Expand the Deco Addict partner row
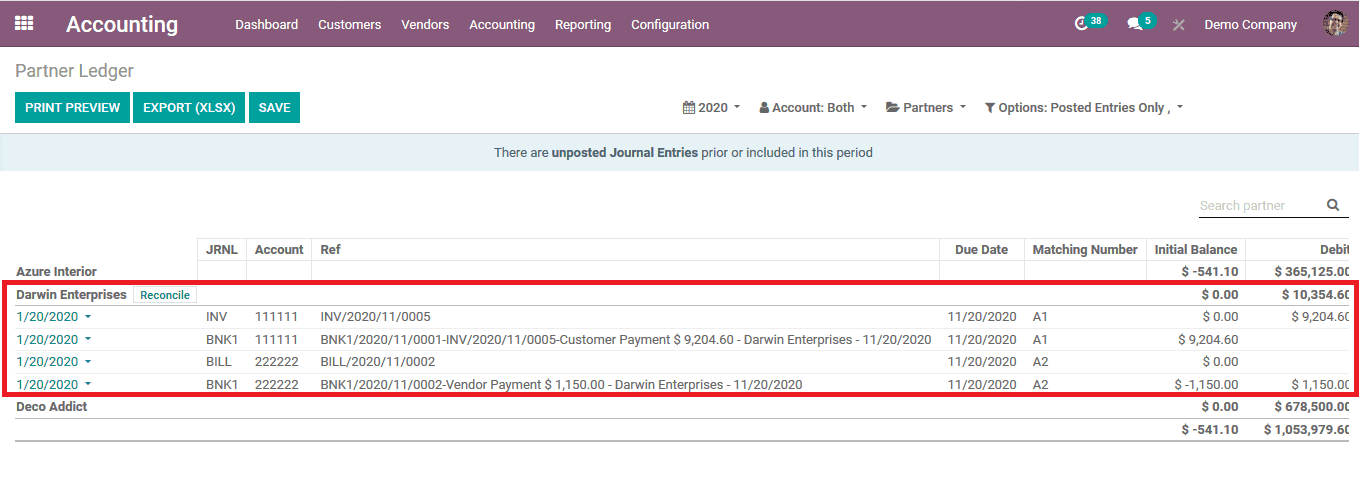Screen dimensions: 1359x489 point(52,406)
